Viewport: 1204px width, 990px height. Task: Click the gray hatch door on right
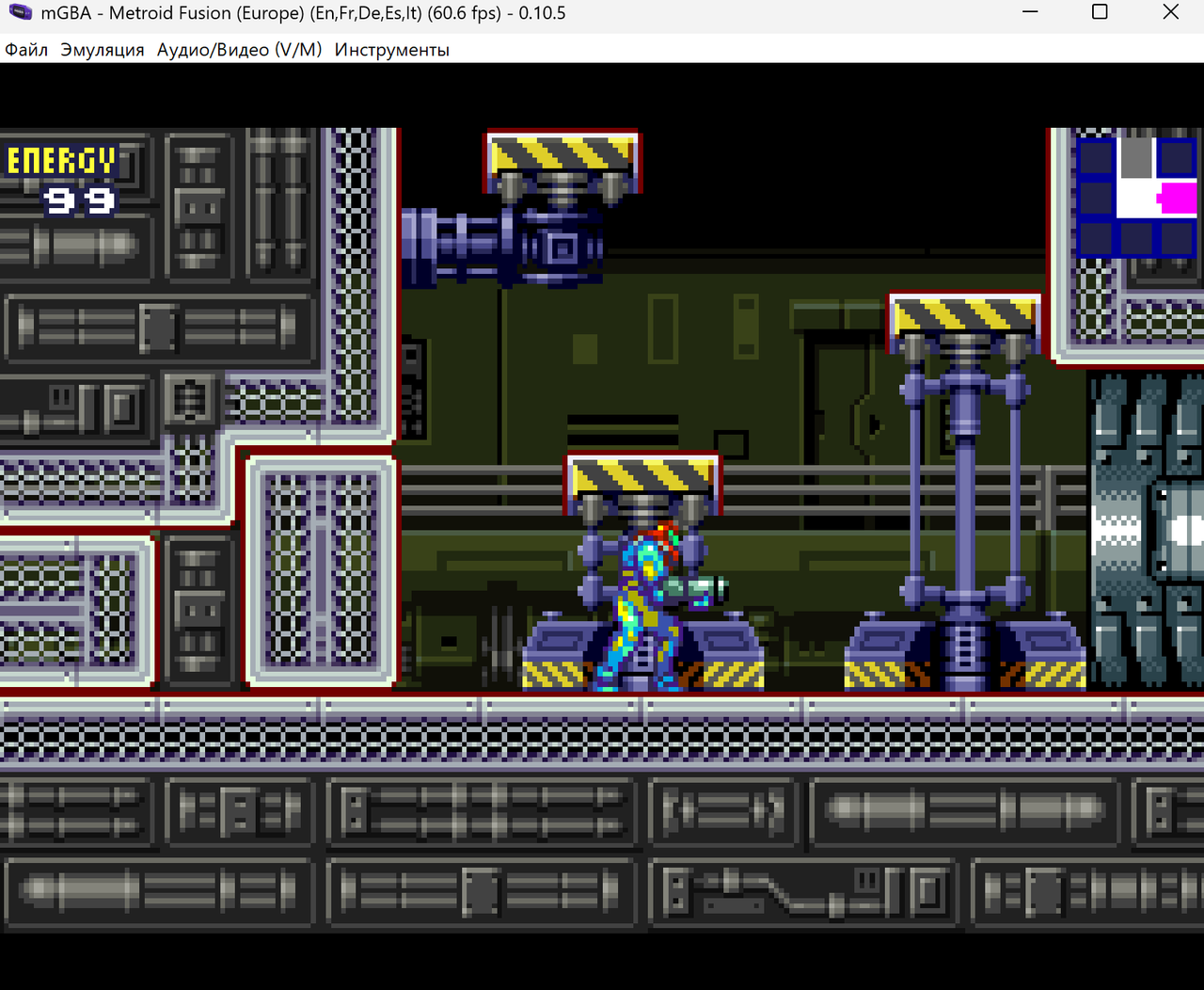coord(1148,529)
